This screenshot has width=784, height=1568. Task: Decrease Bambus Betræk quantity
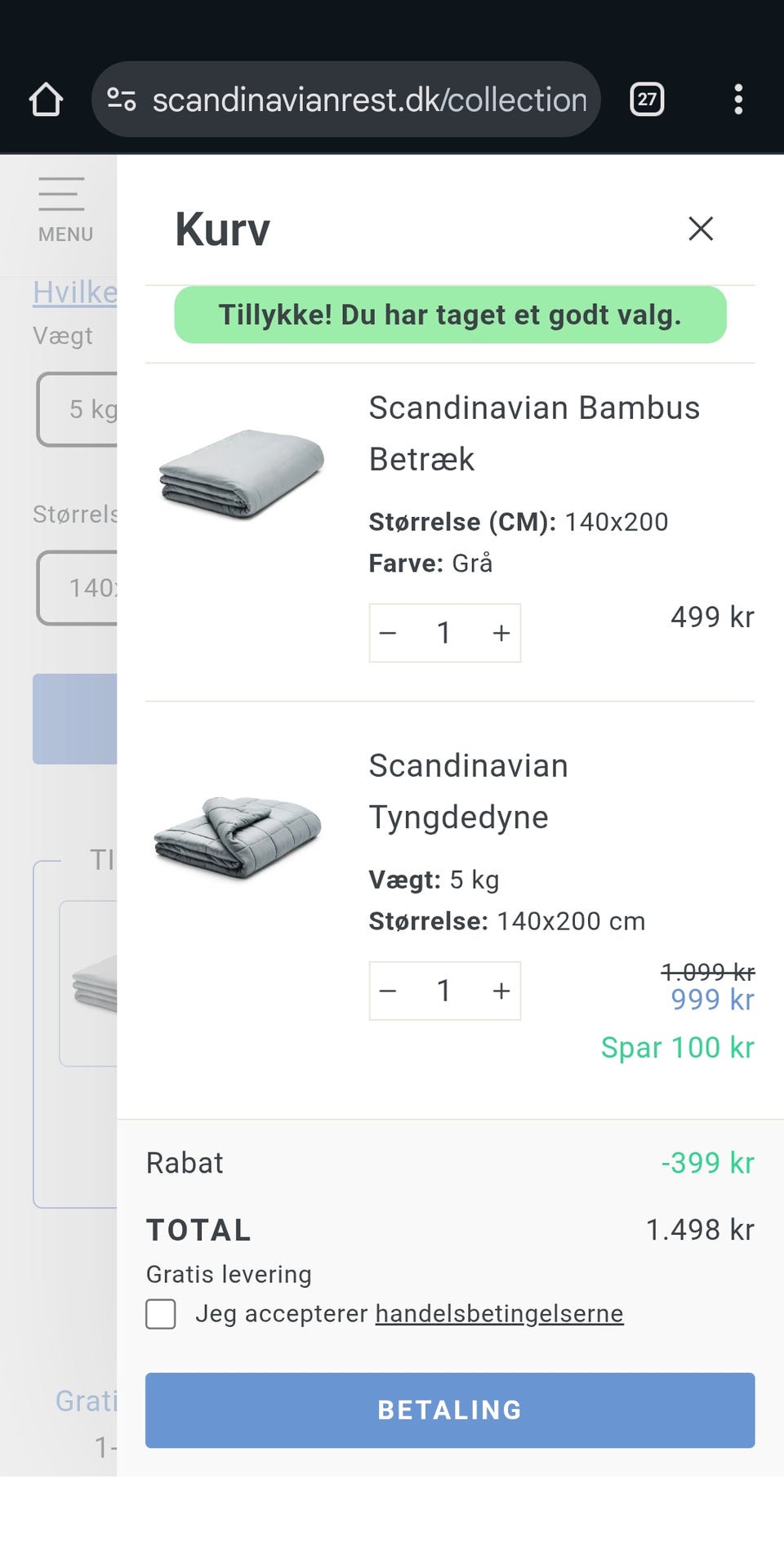pyautogui.click(x=389, y=633)
